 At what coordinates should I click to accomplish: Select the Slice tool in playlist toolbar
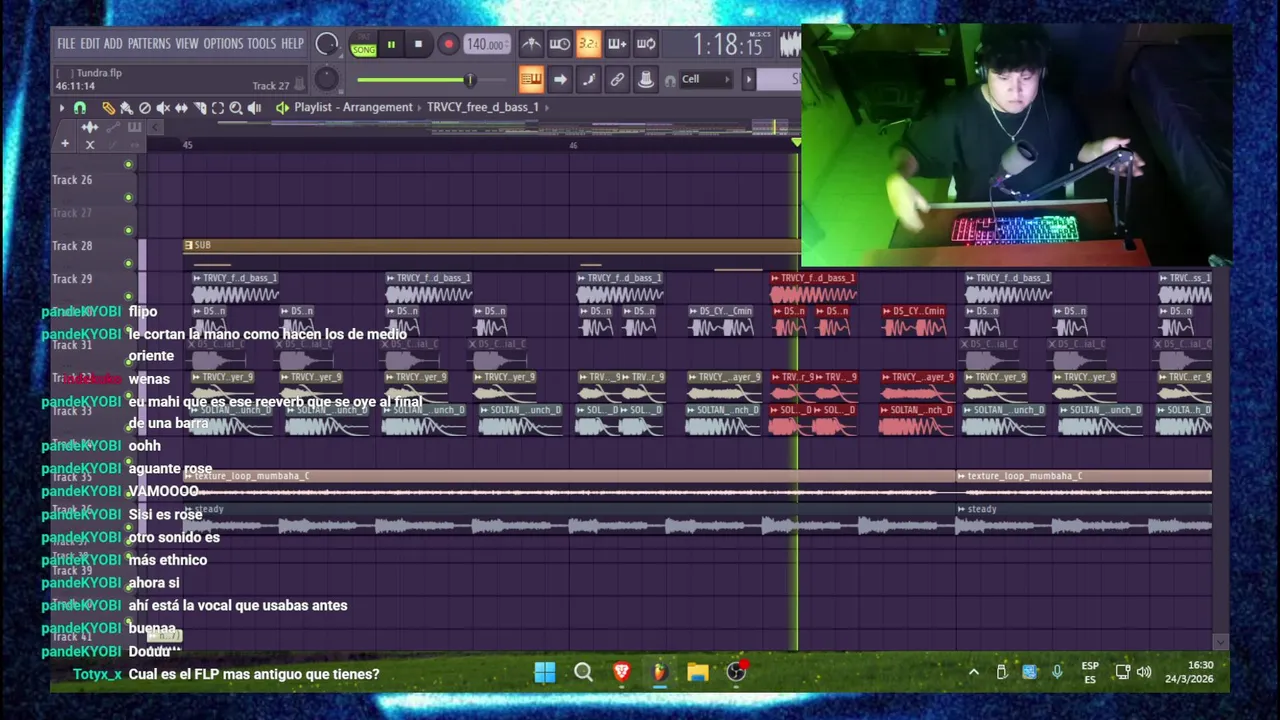200,108
